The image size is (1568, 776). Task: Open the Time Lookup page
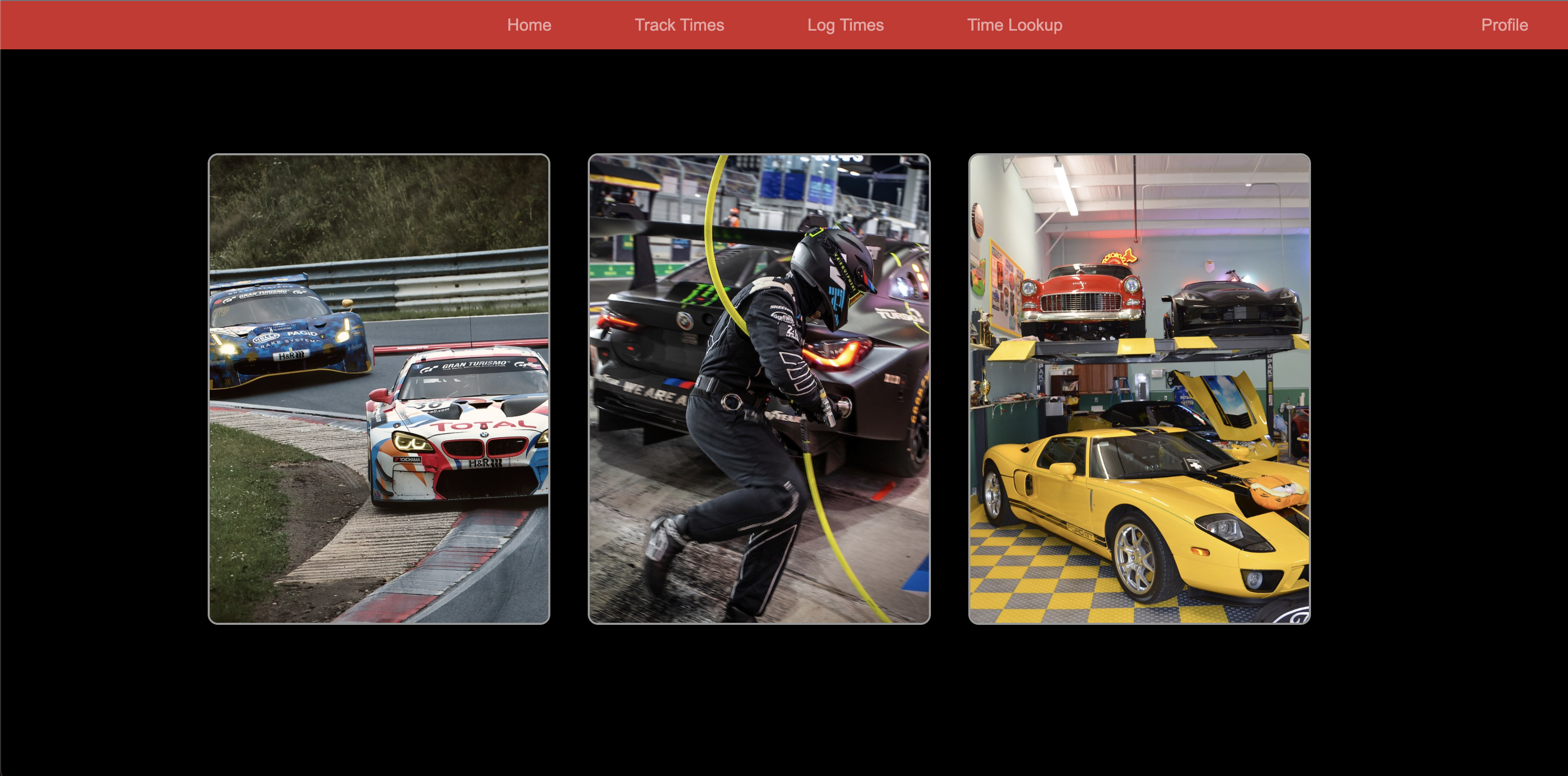point(1015,25)
